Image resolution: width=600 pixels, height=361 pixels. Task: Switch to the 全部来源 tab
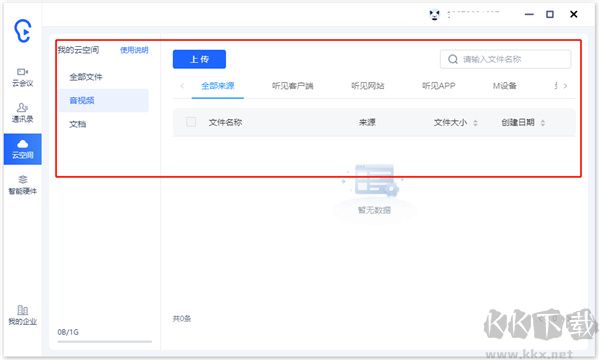(x=218, y=86)
